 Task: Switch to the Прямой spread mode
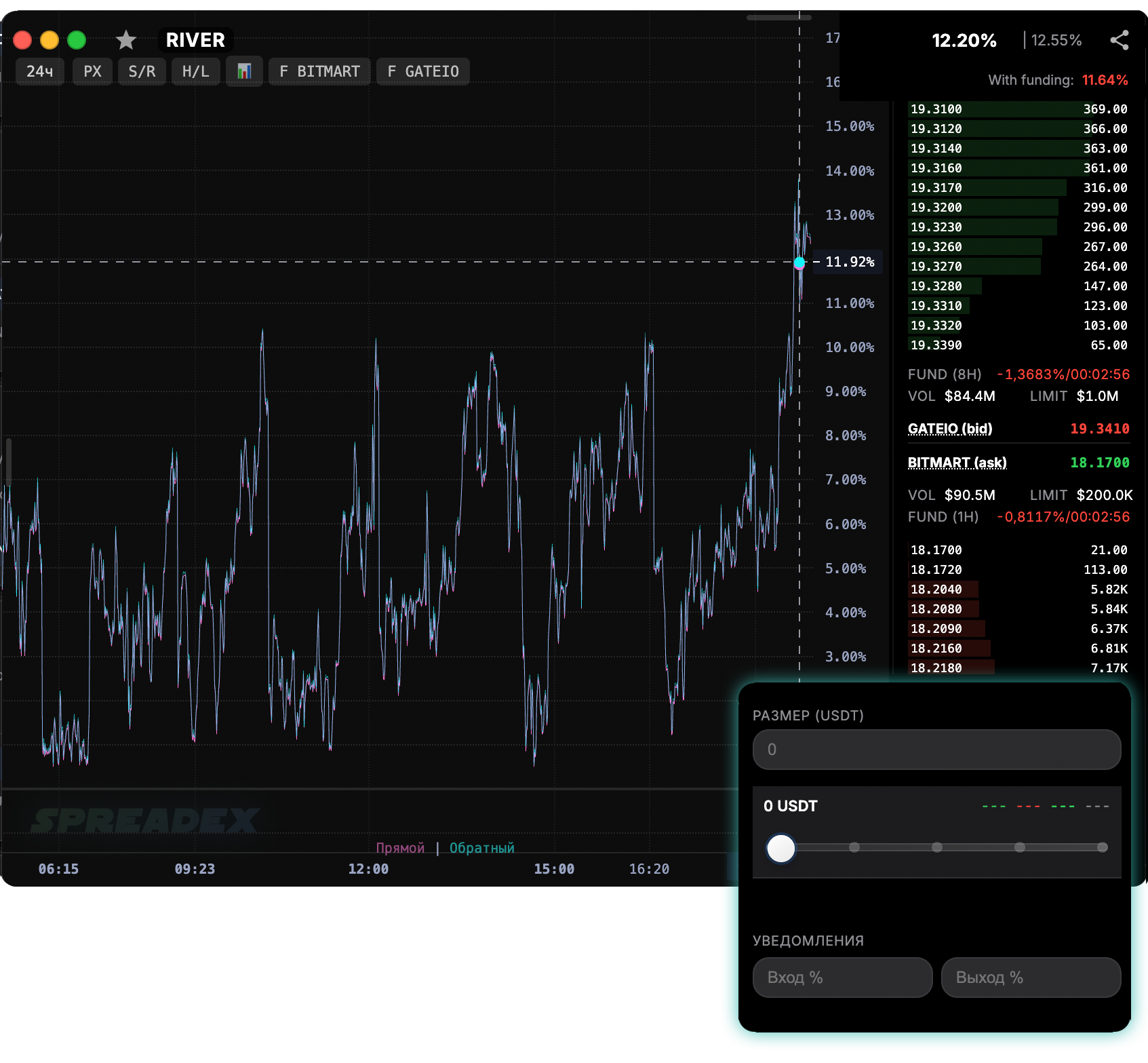click(401, 848)
